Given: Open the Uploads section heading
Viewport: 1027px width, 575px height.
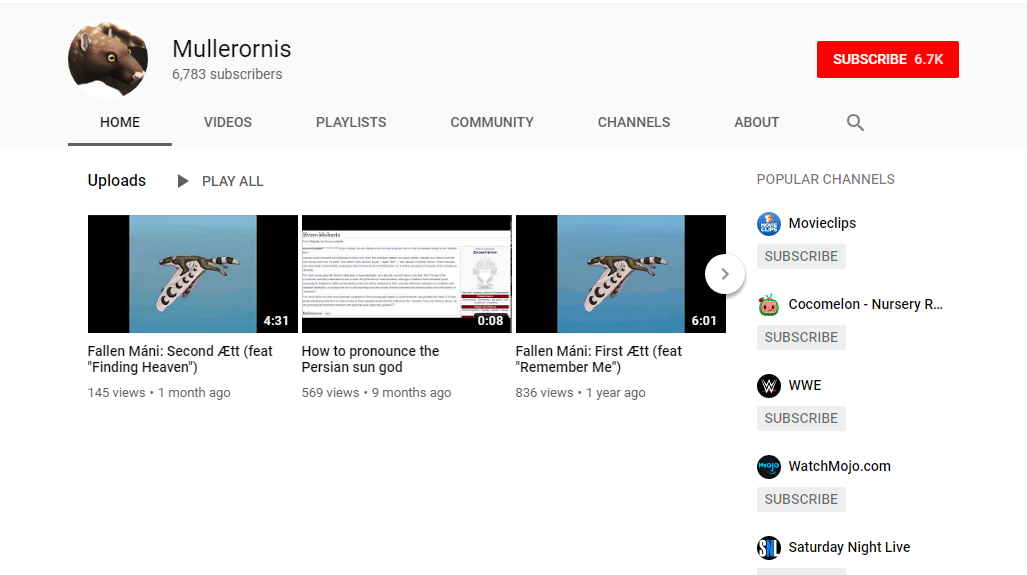Looking at the screenshot, I should click(117, 181).
